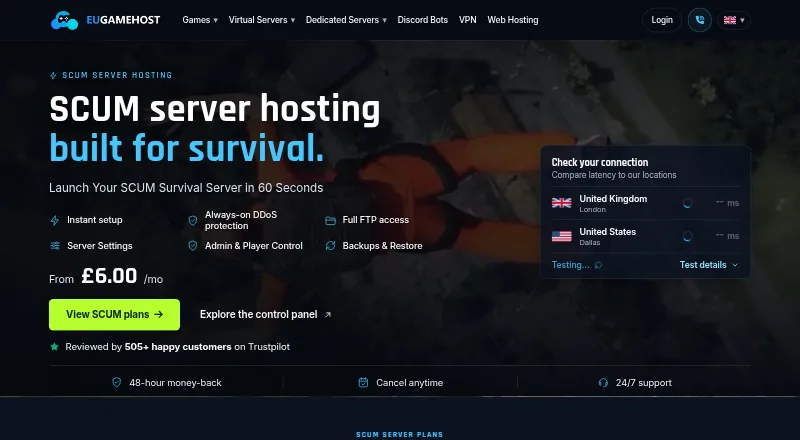Click the Check your connection heading
Viewport: 800px width, 440px height.
(x=599, y=162)
